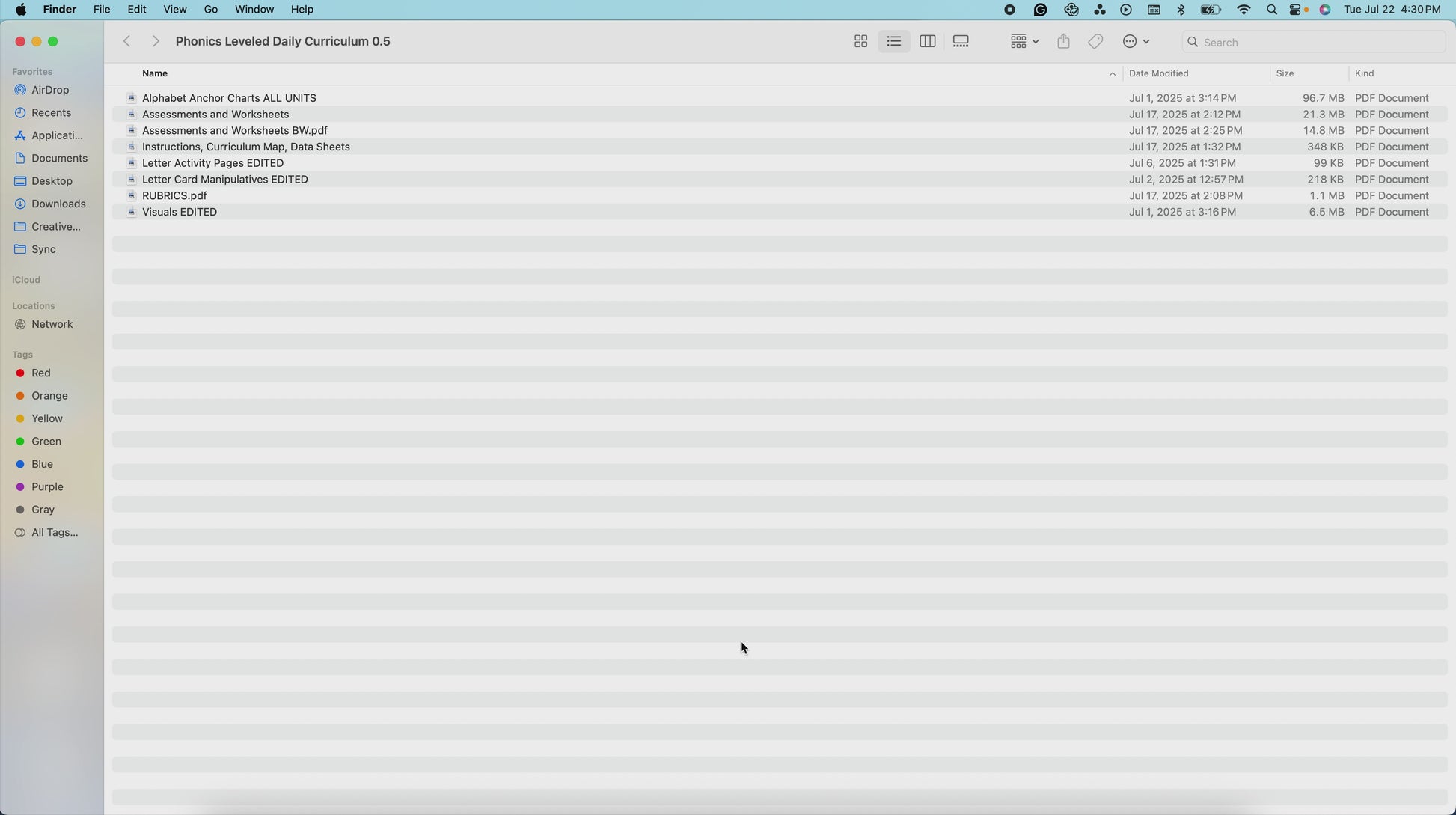Select list view toggle button

pos(893,42)
